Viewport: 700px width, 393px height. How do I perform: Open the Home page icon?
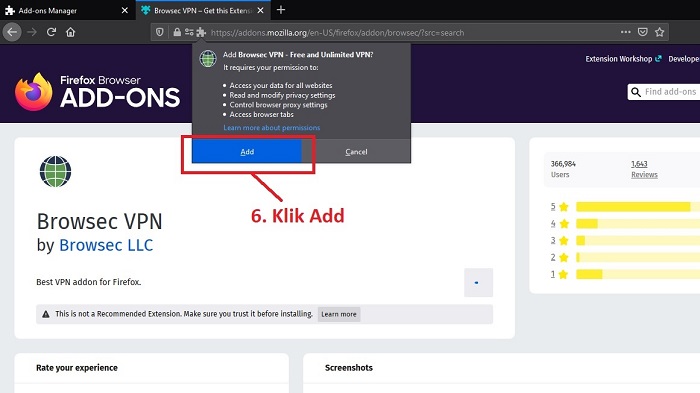[x=71, y=32]
